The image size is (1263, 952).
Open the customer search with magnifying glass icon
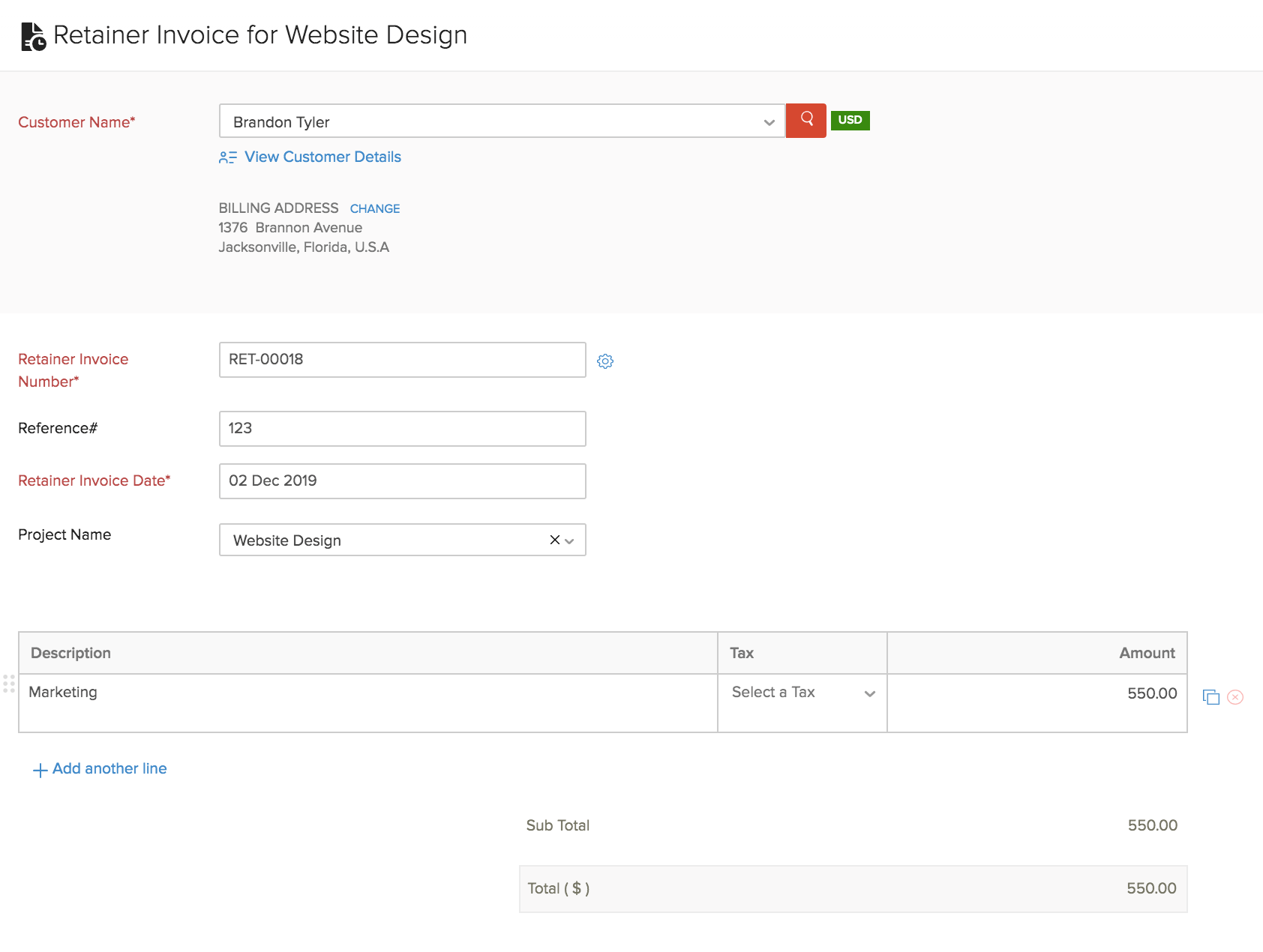(805, 120)
